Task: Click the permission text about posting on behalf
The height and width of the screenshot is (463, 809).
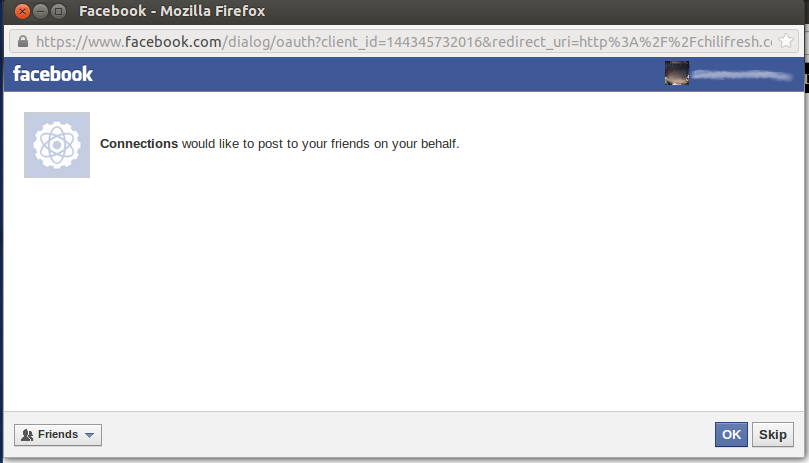Action: pos(320,144)
